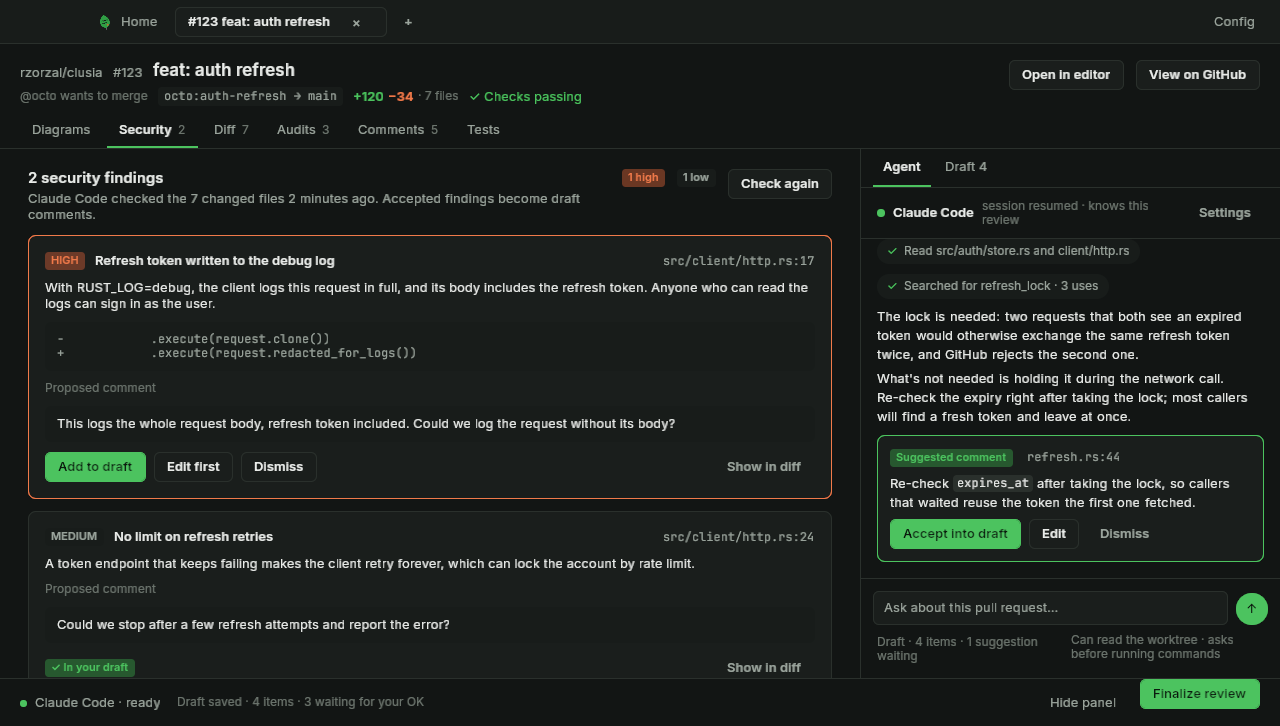Open the Audits 3 tab
The image size is (1280, 726).
[x=303, y=130]
